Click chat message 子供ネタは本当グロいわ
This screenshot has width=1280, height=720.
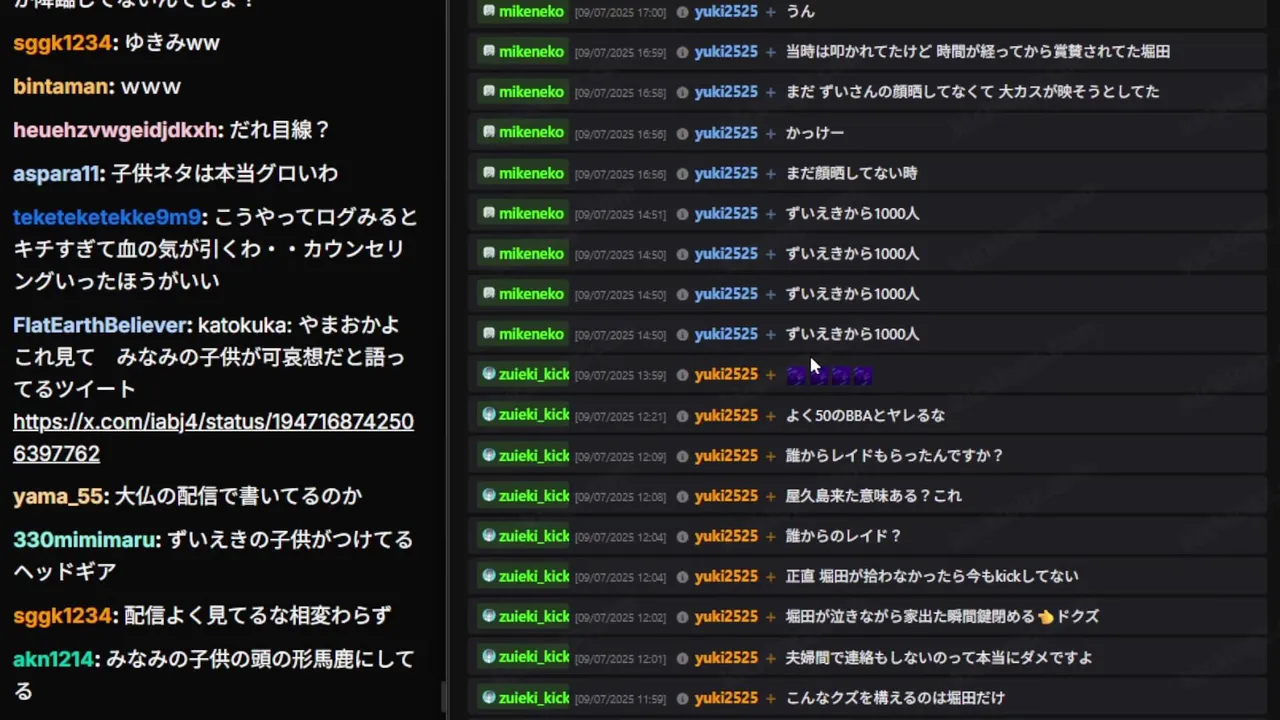(225, 174)
